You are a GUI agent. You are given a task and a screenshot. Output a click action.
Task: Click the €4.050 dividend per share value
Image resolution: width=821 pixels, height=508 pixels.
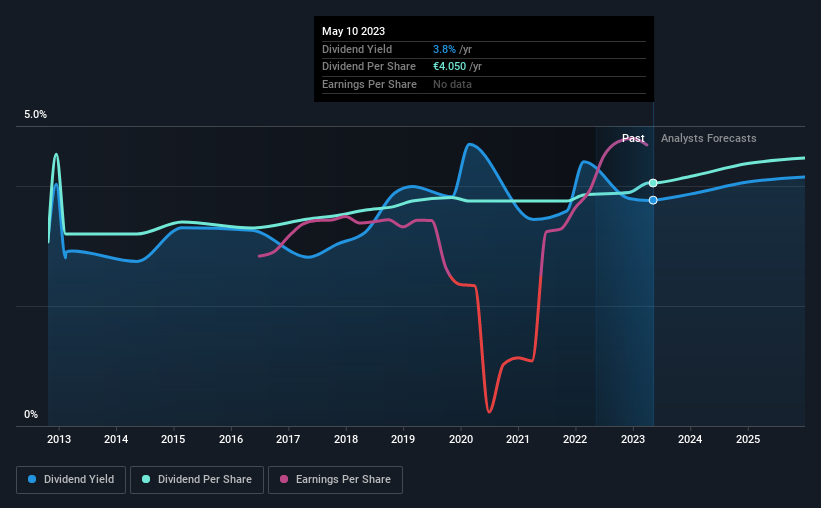point(449,67)
